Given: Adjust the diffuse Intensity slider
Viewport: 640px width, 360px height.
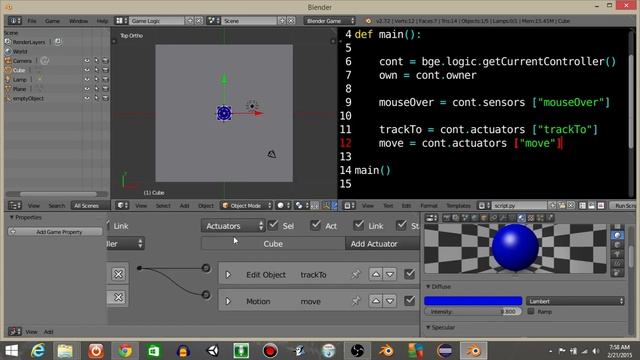Looking at the screenshot, I should click(x=473, y=311).
